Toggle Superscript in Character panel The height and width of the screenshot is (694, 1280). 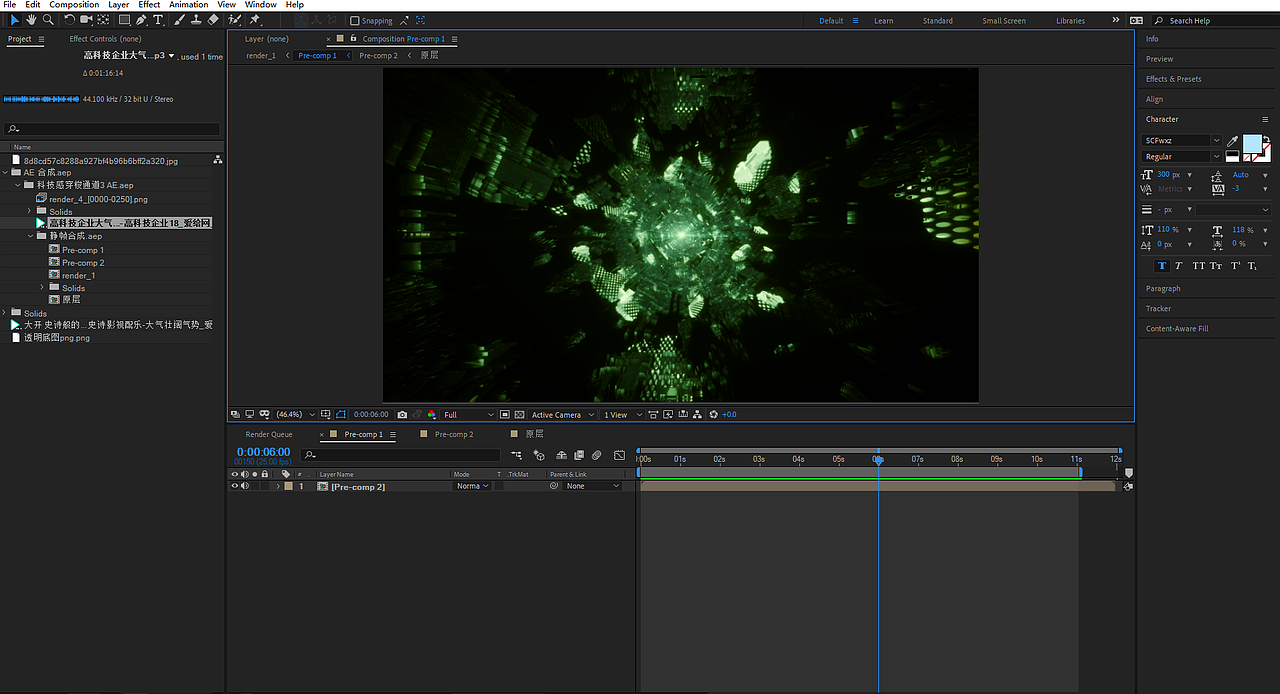click(x=1236, y=266)
